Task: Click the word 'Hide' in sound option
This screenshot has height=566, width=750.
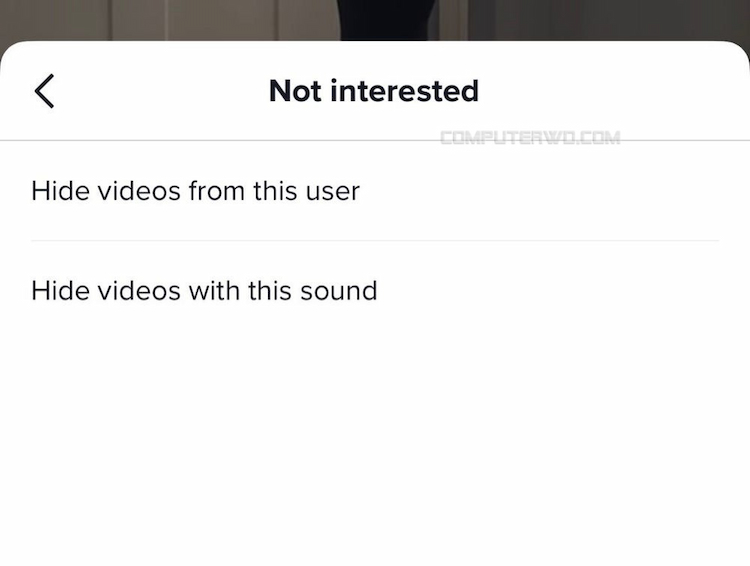Action: point(60,290)
